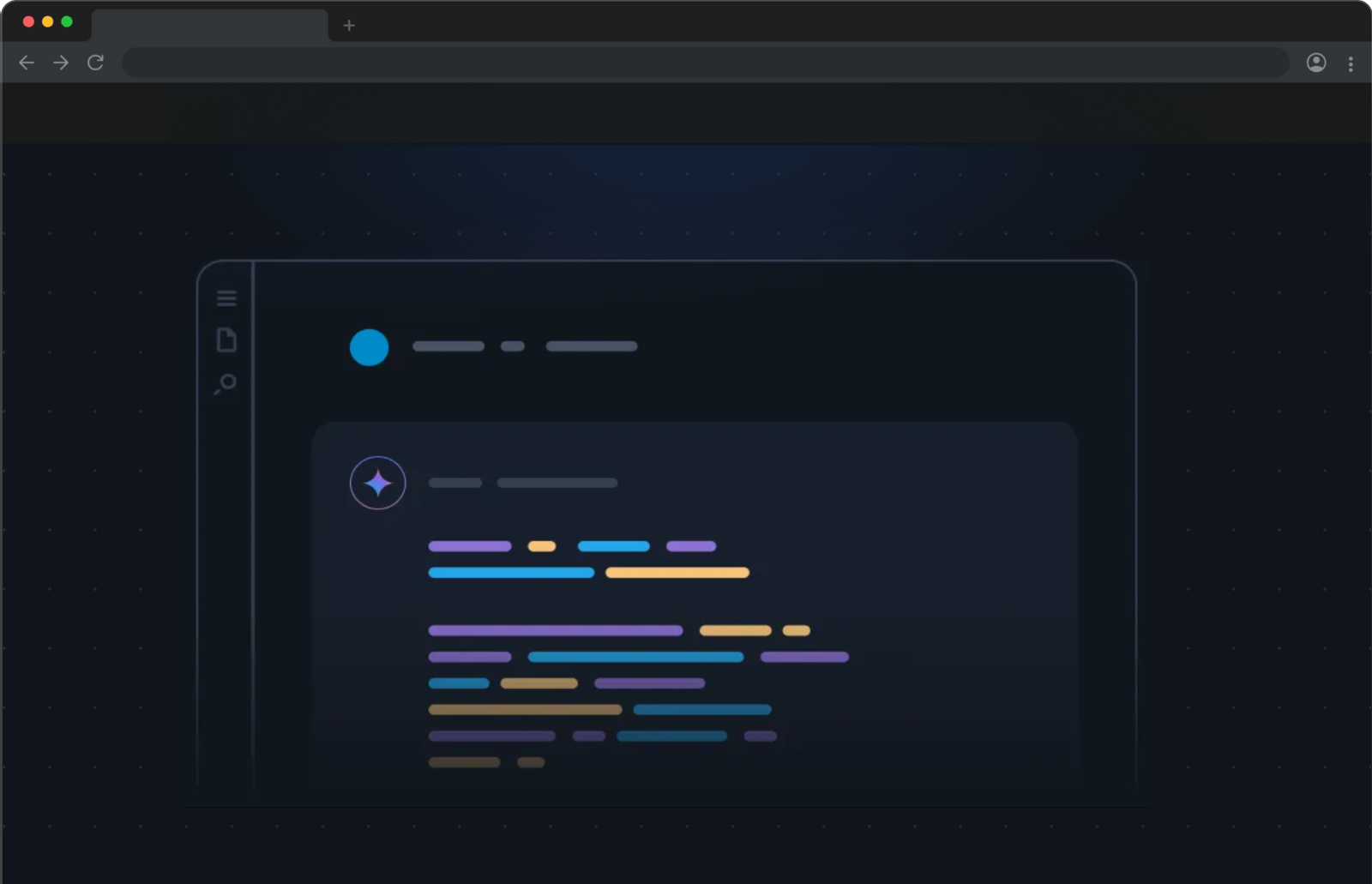Open search with the sidebar magnifier icon

tap(226, 383)
